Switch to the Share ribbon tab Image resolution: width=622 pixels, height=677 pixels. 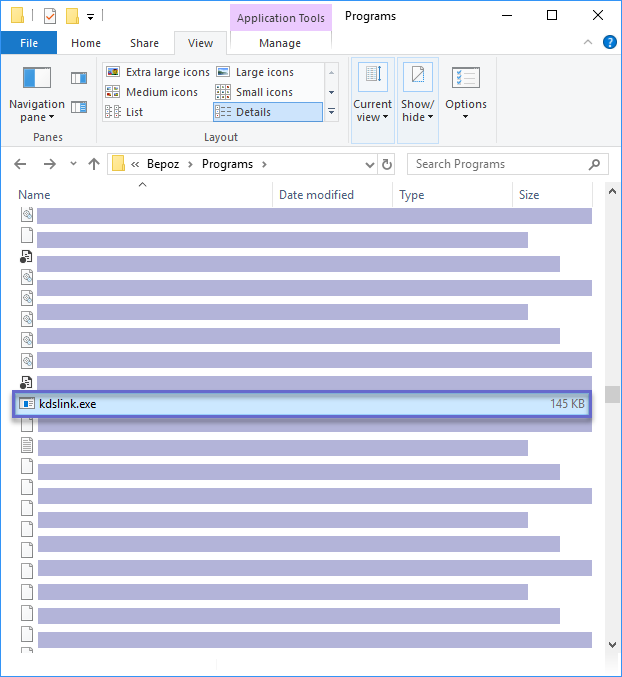144,43
